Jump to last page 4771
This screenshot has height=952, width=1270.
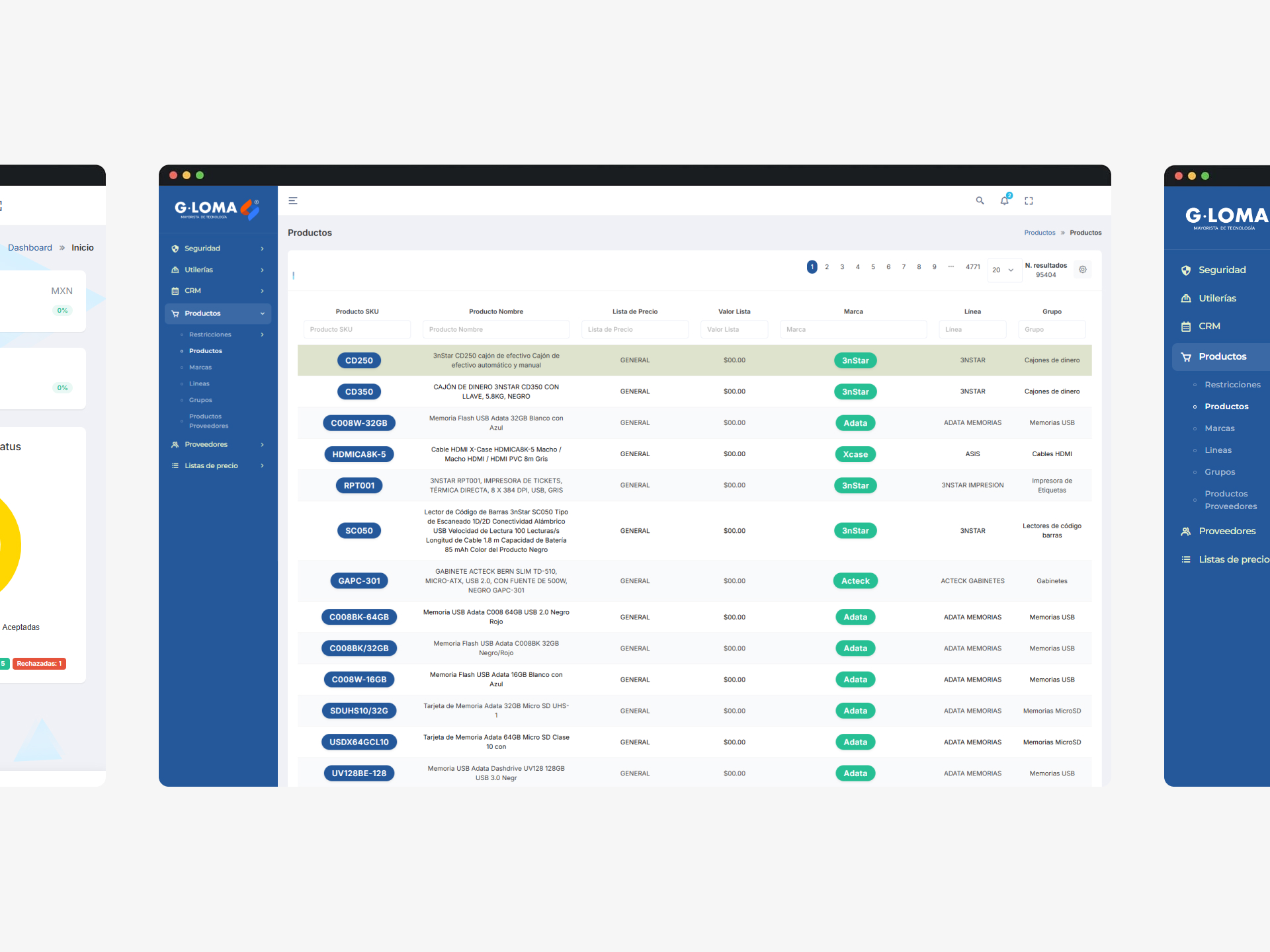click(972, 267)
